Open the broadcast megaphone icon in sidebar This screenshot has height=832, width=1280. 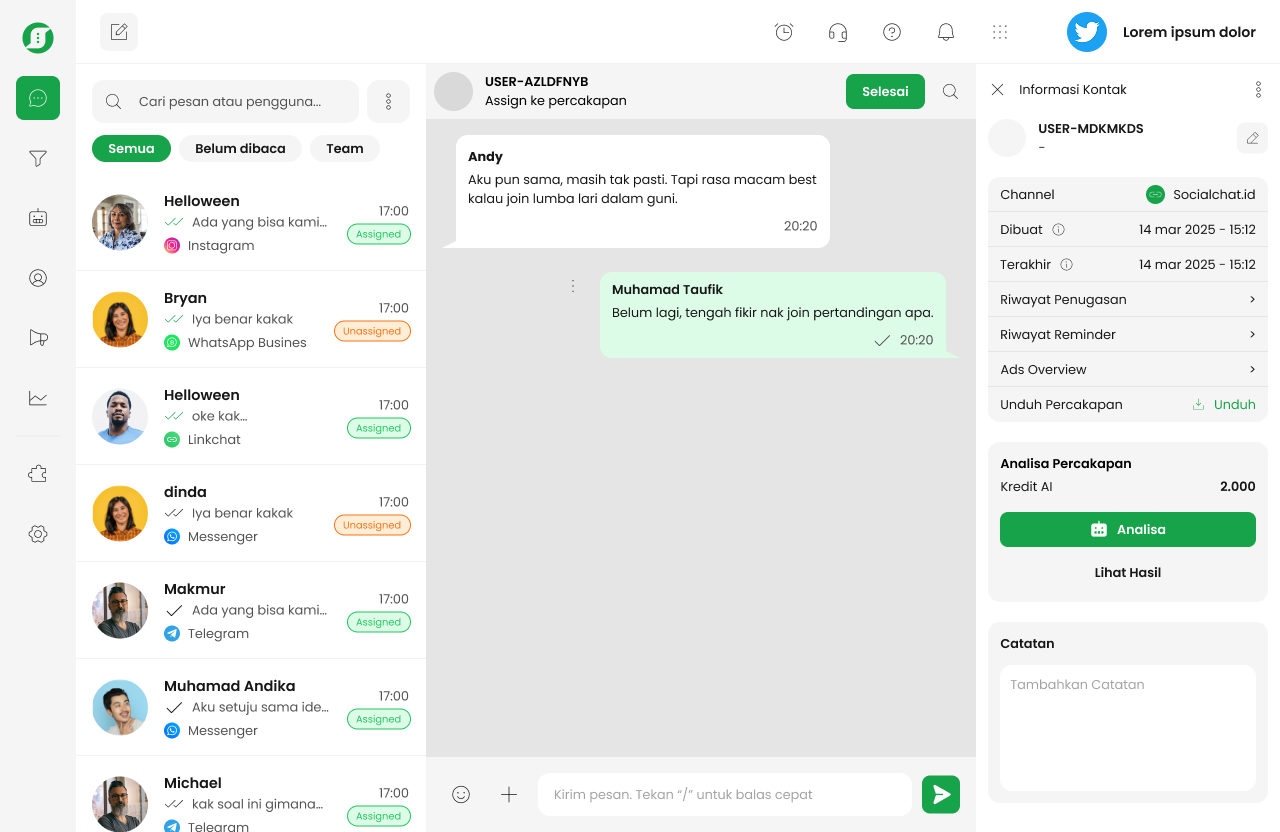pos(37,337)
